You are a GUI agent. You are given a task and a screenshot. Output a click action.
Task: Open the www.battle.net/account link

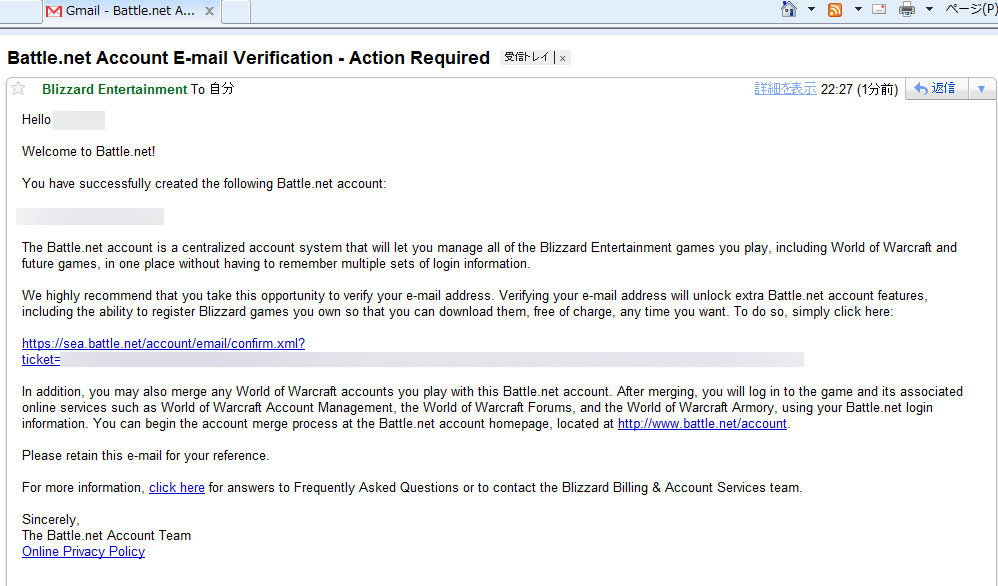tap(702, 424)
